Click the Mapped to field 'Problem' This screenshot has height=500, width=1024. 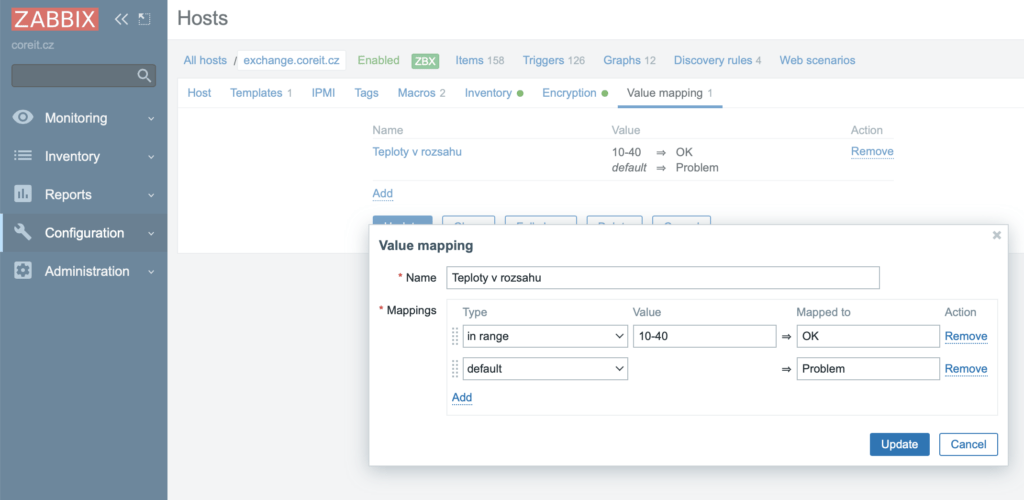click(x=868, y=369)
